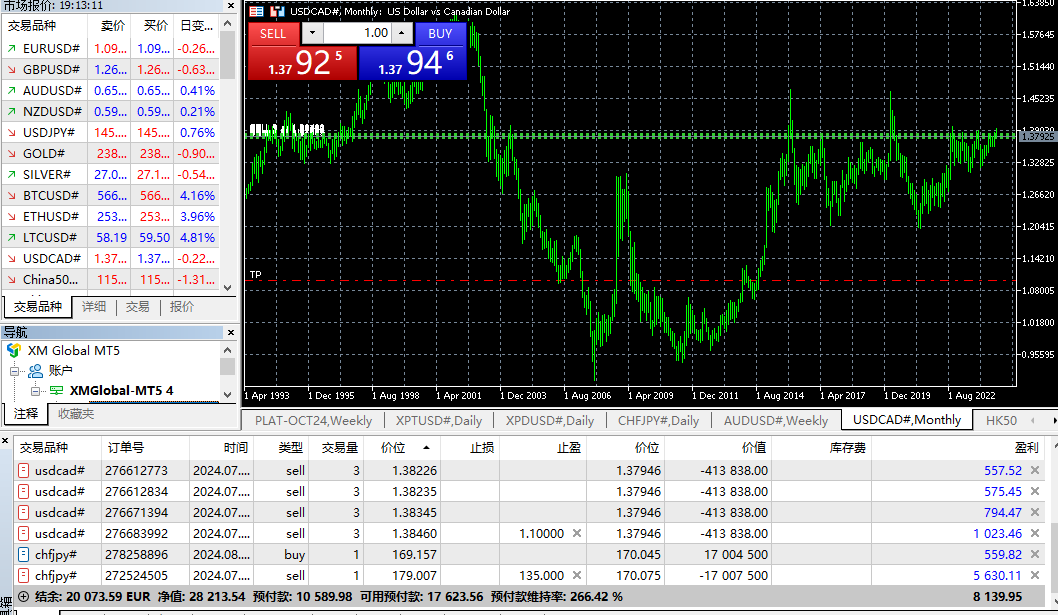This screenshot has width=1058, height=615.
Task: Open PLAT-OCT24,Weekly chart tab
Action: [313, 421]
